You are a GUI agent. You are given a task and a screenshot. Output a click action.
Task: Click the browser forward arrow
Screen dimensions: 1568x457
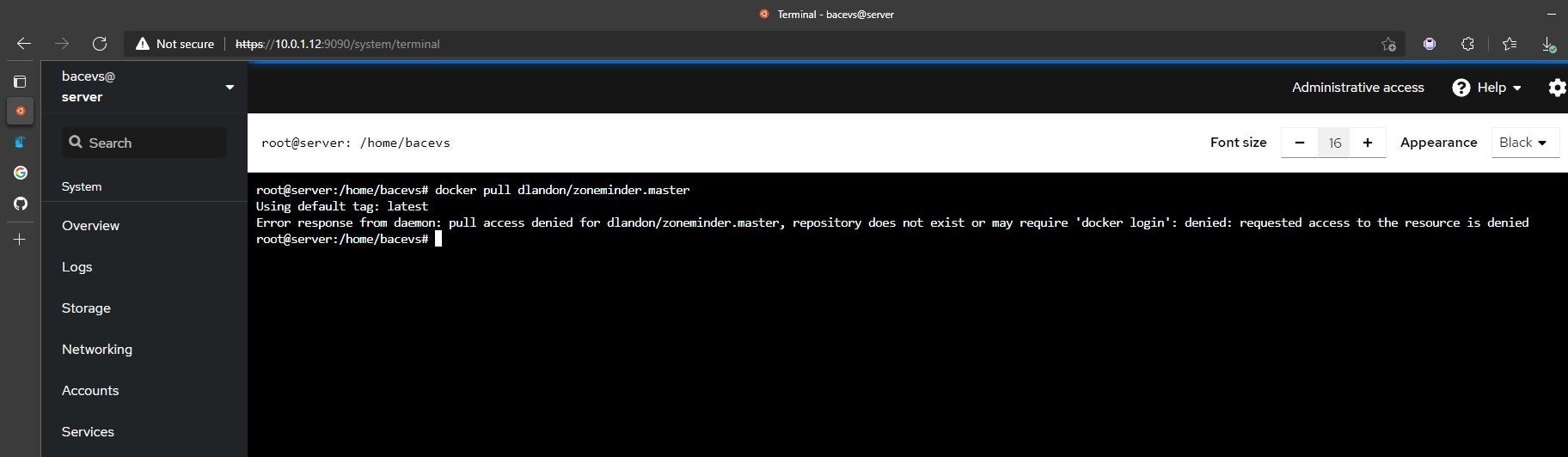pyautogui.click(x=62, y=44)
